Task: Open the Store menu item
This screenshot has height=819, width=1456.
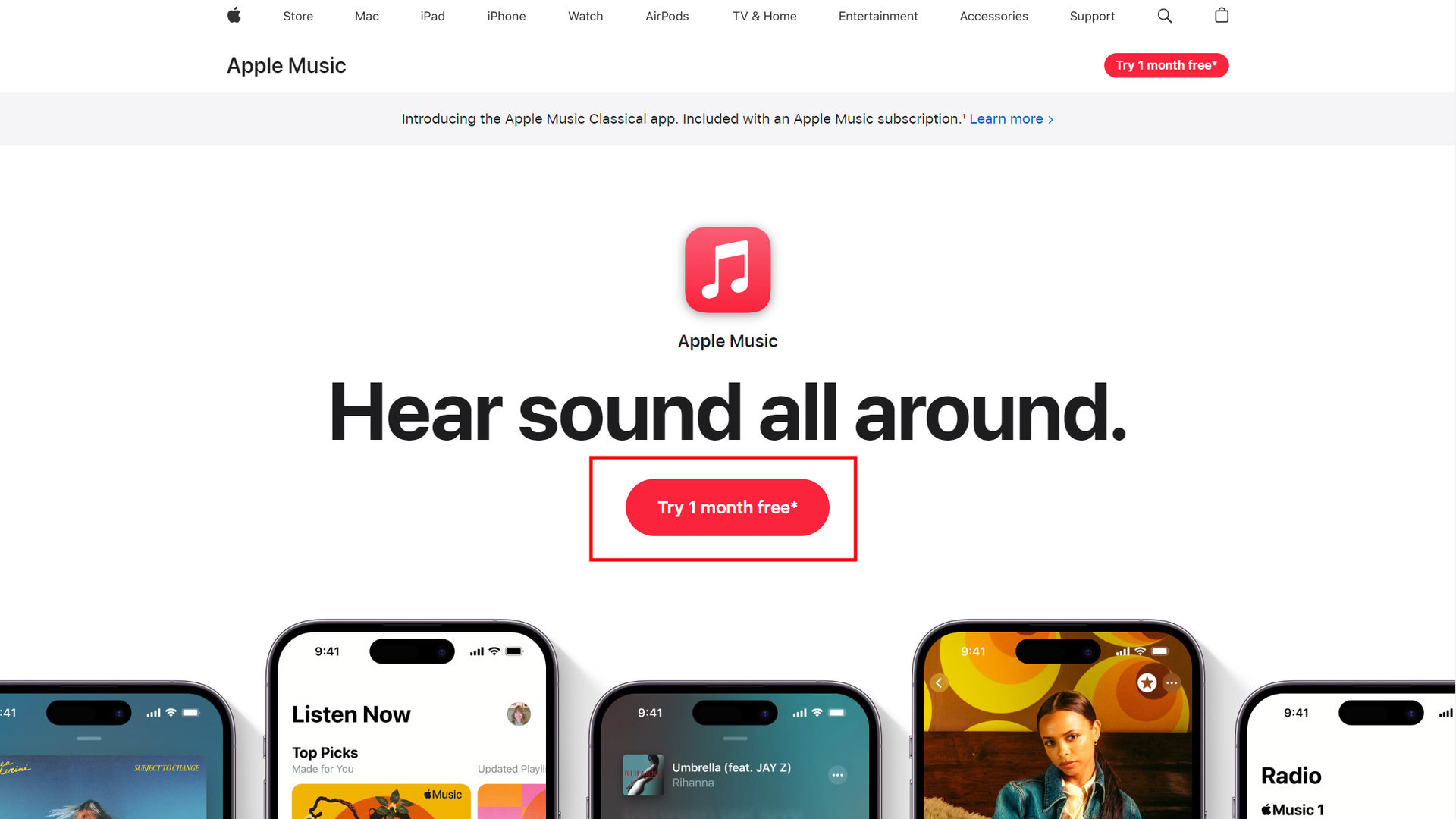Action: pos(297,16)
